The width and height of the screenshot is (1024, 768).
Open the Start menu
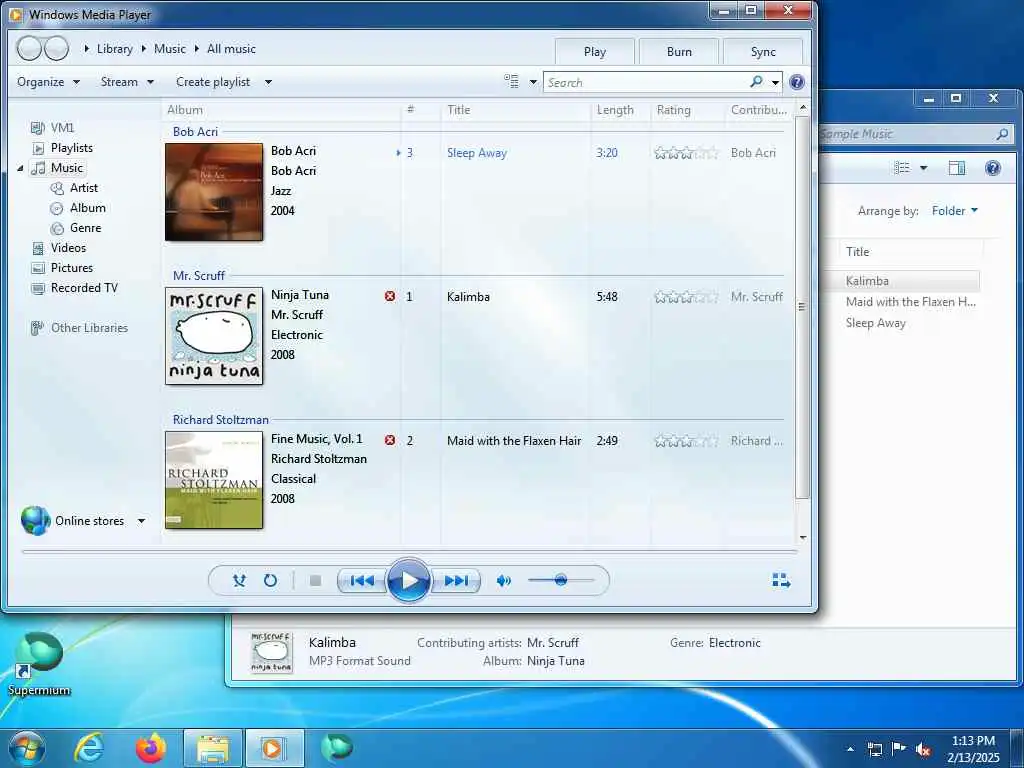pos(27,748)
